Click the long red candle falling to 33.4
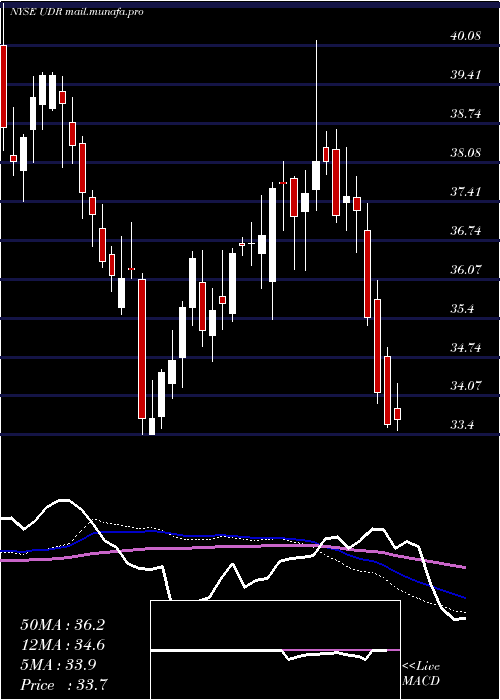This screenshot has width=500, height=700. pyautogui.click(x=142, y=349)
